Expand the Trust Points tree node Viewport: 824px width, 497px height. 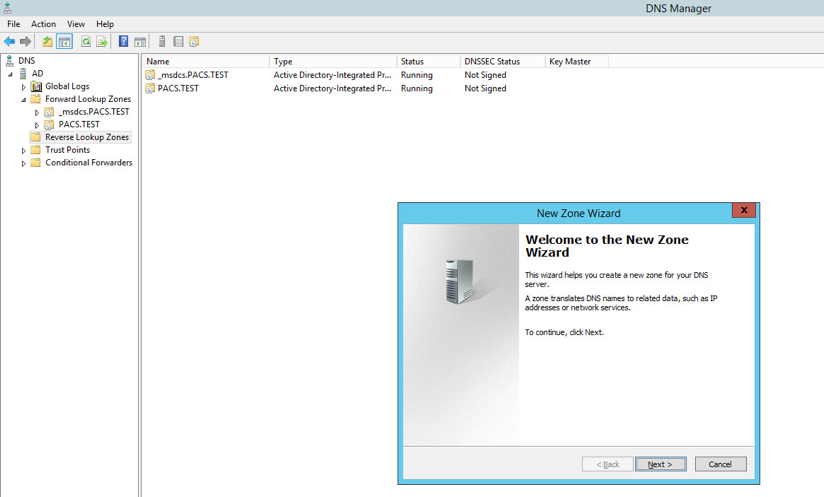click(x=24, y=150)
